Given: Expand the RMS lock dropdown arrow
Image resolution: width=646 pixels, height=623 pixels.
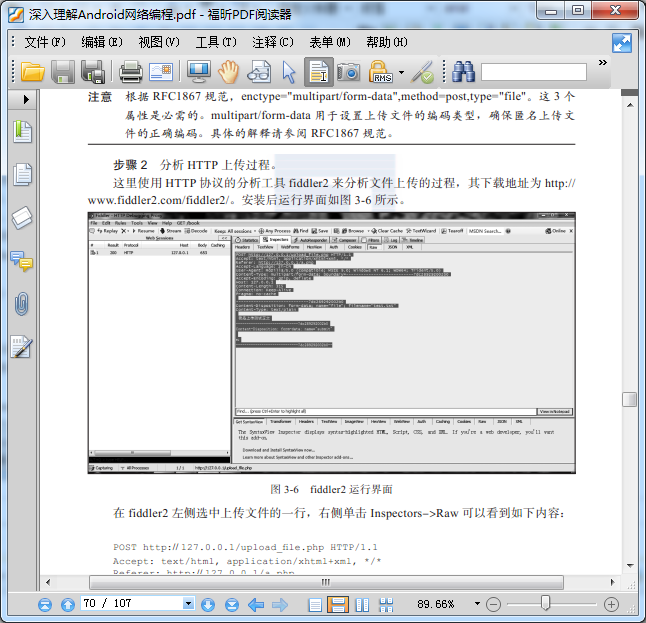Looking at the screenshot, I should point(401,73).
